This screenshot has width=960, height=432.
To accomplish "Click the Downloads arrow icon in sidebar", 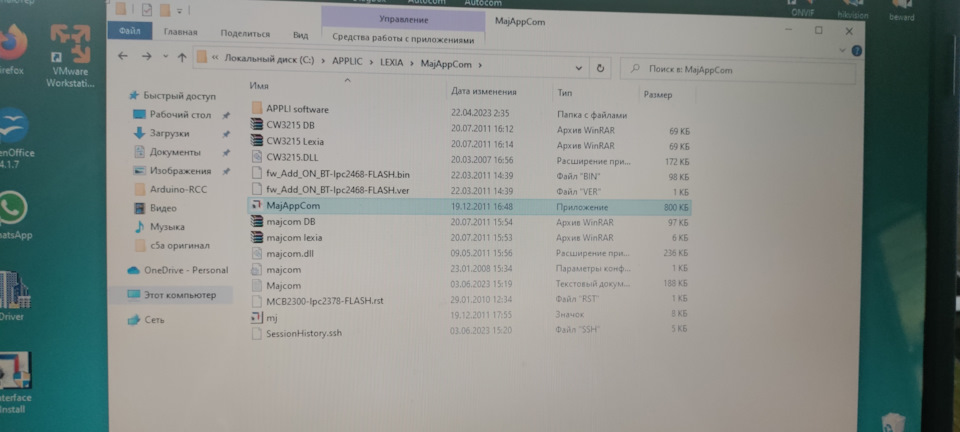I will click(139, 133).
